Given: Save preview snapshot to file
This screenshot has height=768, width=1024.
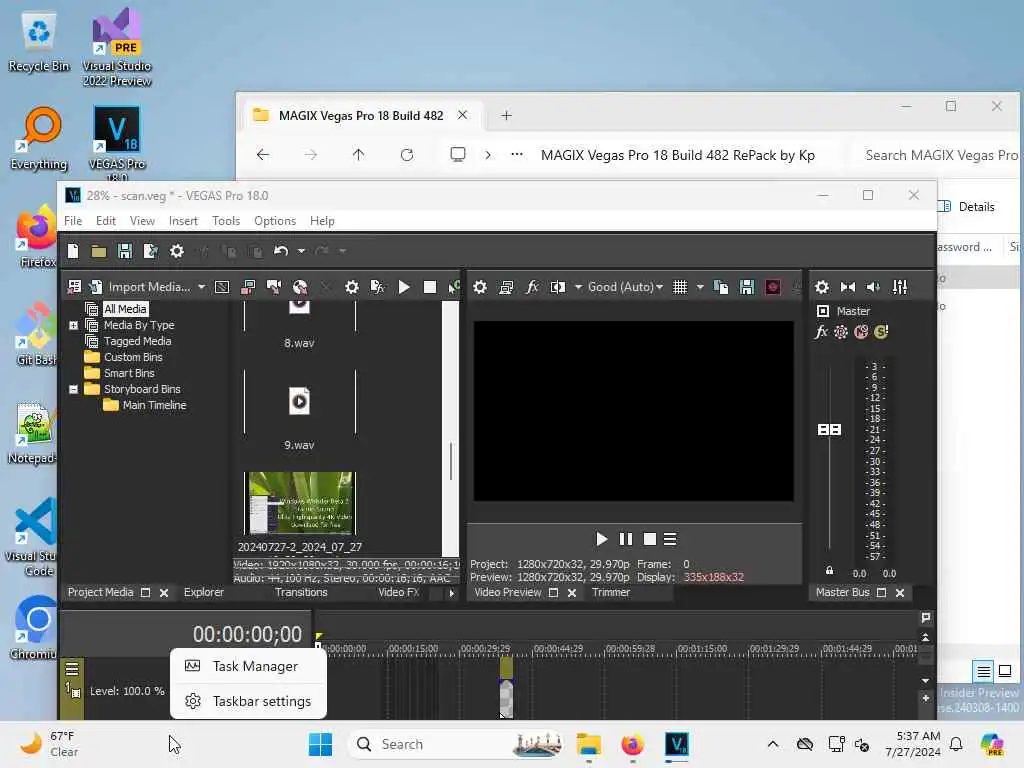Looking at the screenshot, I should click(747, 287).
